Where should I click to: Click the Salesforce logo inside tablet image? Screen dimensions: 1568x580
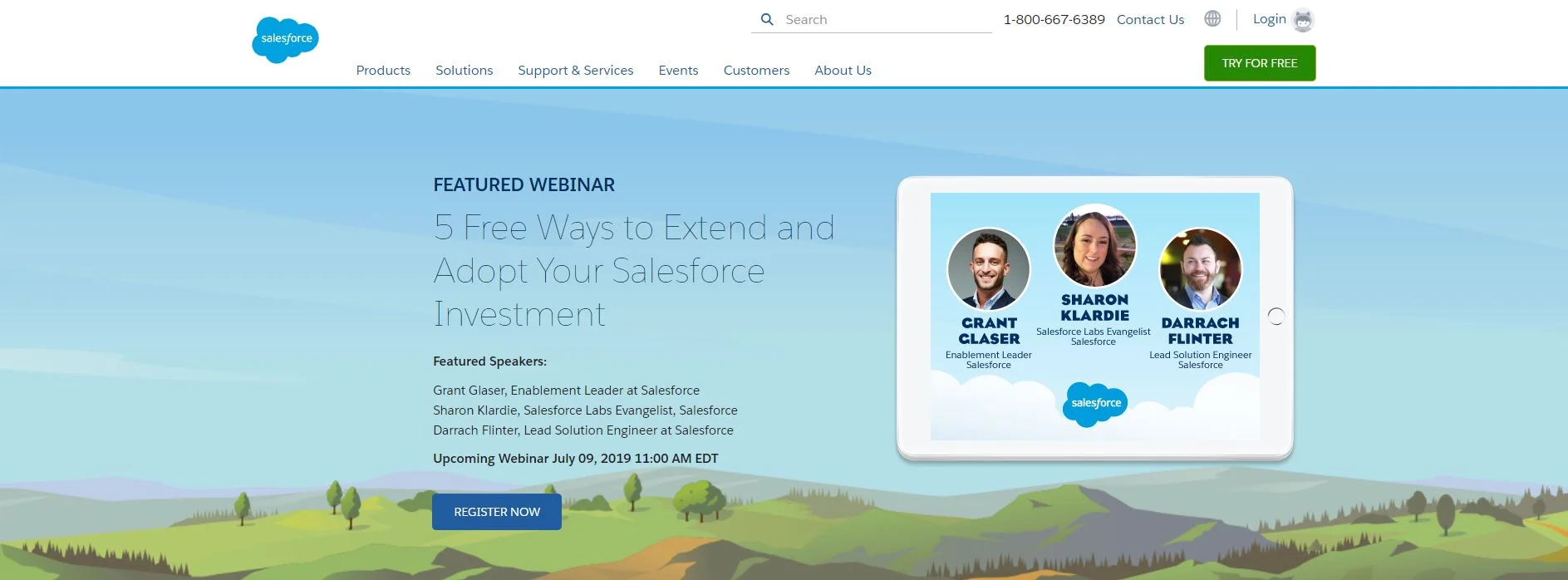[1095, 404]
